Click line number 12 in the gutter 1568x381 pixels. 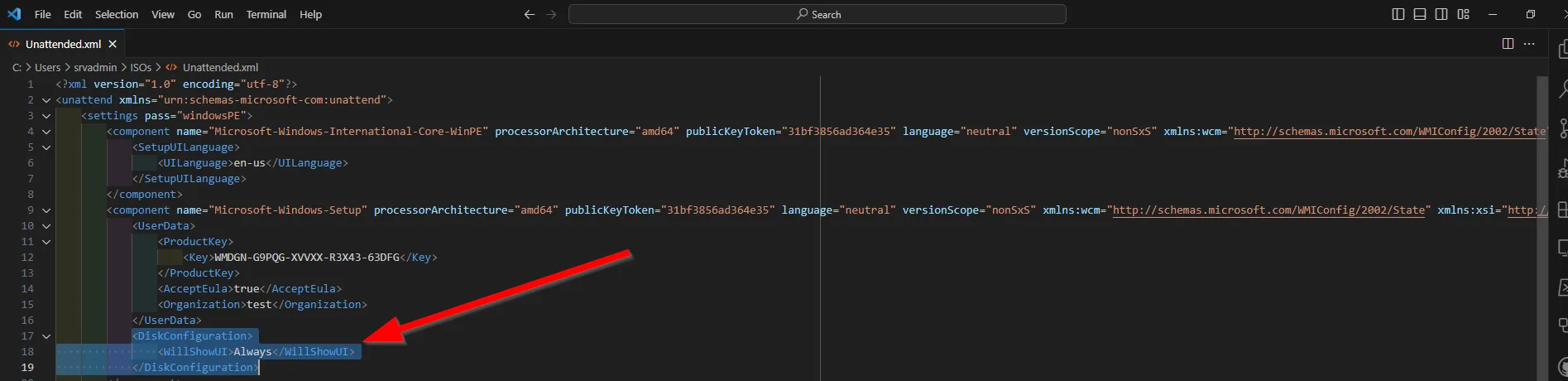click(27, 258)
